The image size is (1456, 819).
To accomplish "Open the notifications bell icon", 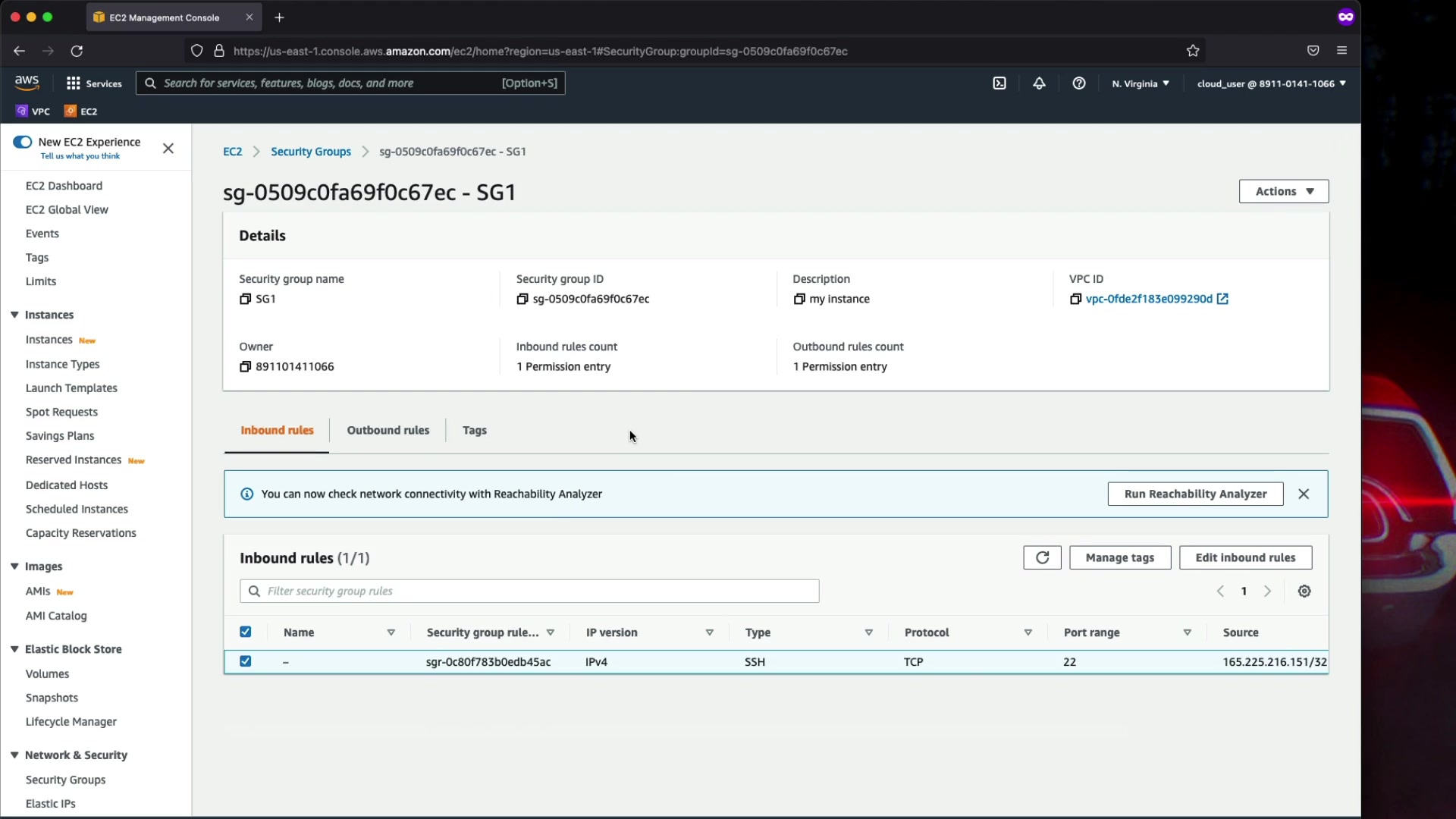I will 1039,83.
